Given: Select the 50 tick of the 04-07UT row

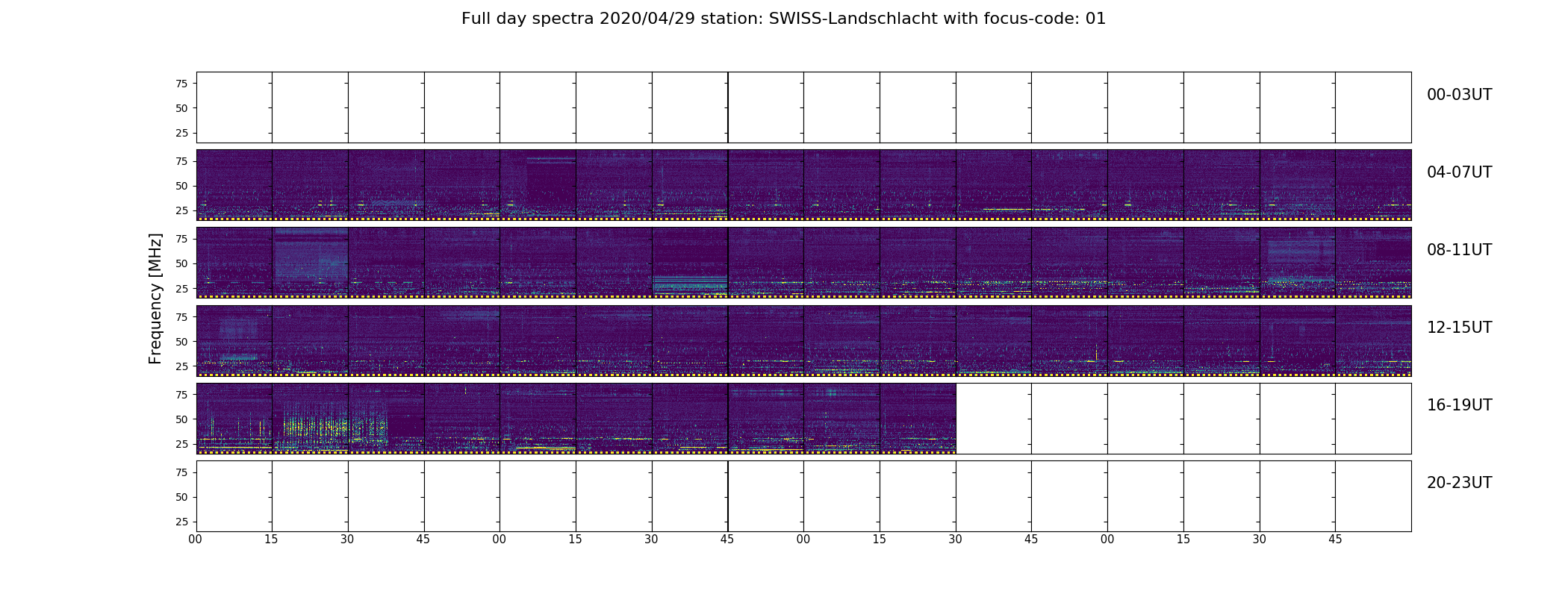Looking at the screenshot, I should [x=181, y=186].
